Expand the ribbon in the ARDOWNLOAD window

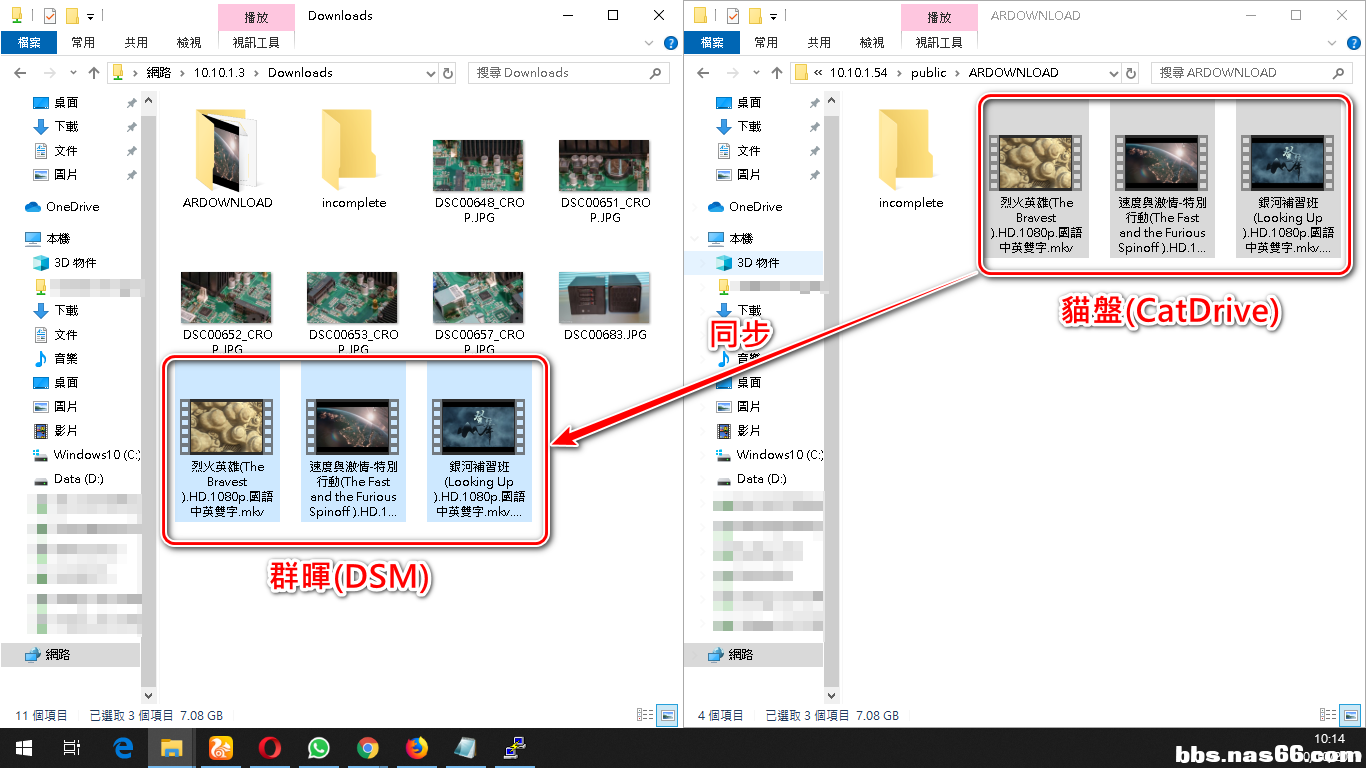[x=1332, y=43]
